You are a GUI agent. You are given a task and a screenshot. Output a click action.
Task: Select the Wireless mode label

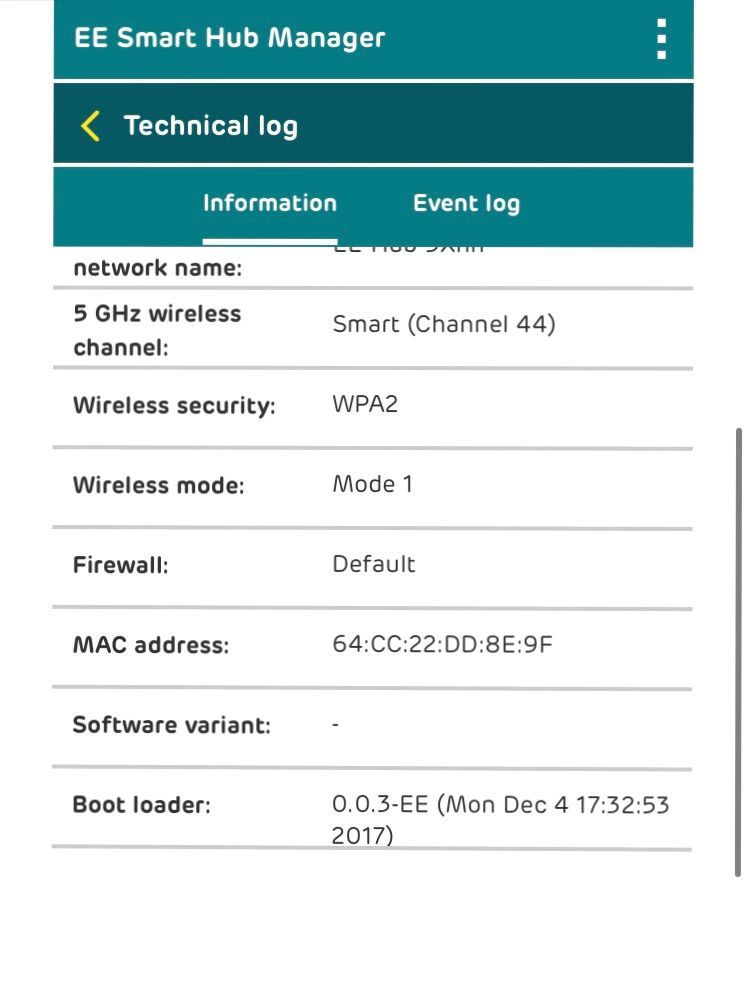point(158,486)
